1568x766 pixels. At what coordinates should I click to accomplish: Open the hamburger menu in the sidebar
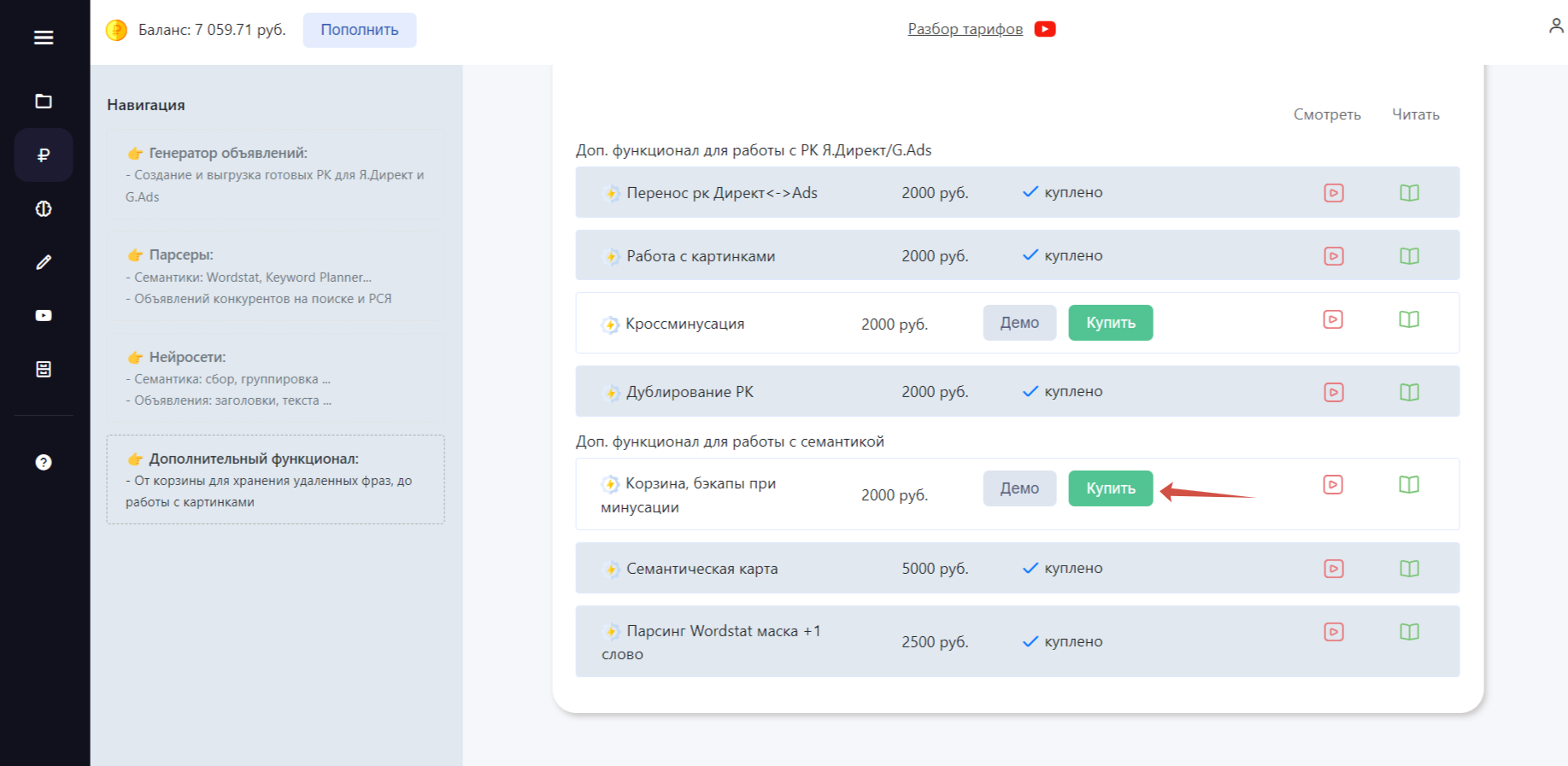[44, 38]
